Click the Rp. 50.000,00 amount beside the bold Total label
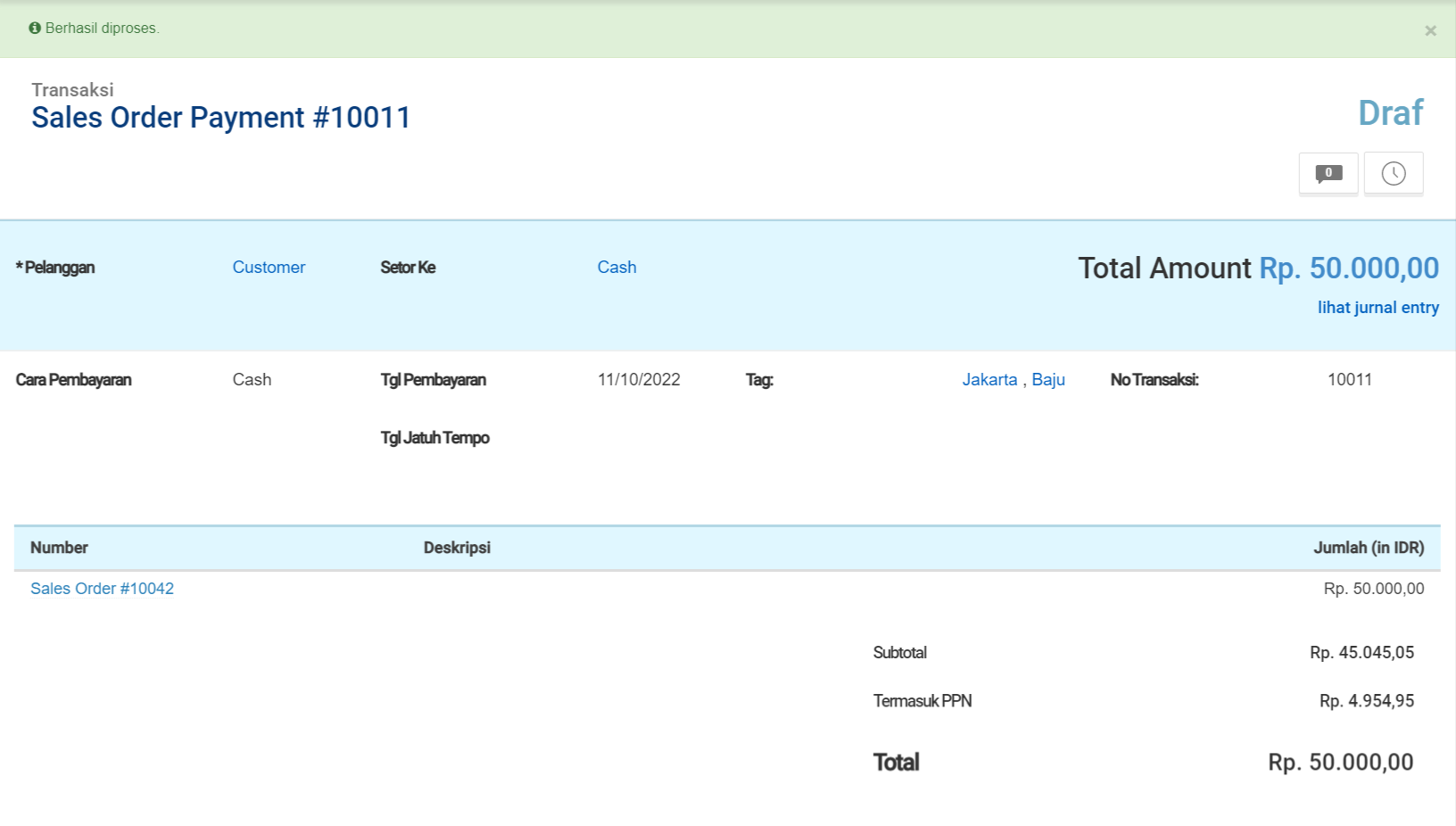The width and height of the screenshot is (1456, 826). click(x=1341, y=762)
